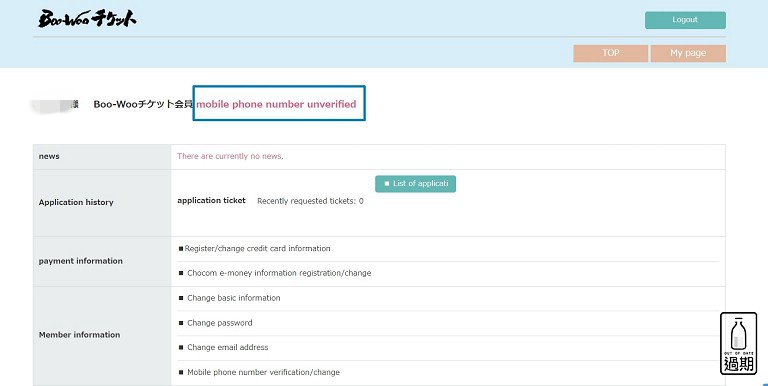Open the List of applications button
This screenshot has width=768, height=386.
pos(415,184)
